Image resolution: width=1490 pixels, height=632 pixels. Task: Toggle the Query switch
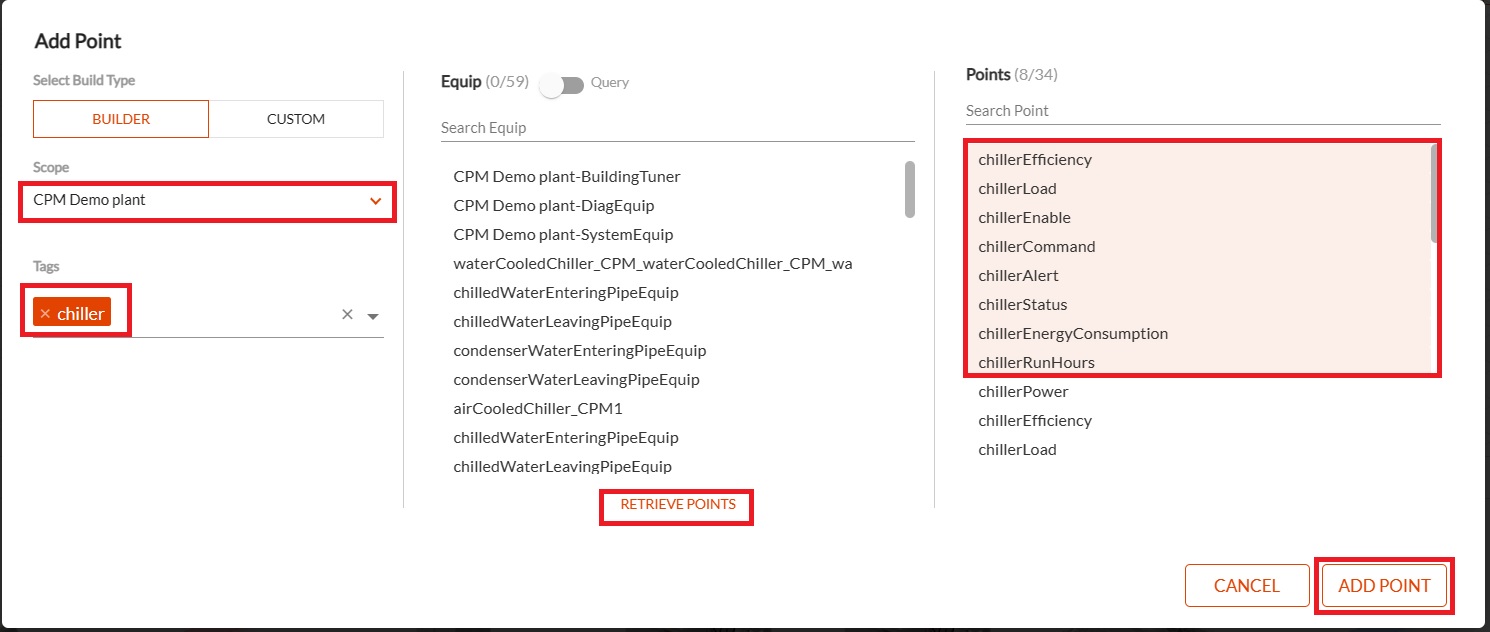tap(562, 85)
